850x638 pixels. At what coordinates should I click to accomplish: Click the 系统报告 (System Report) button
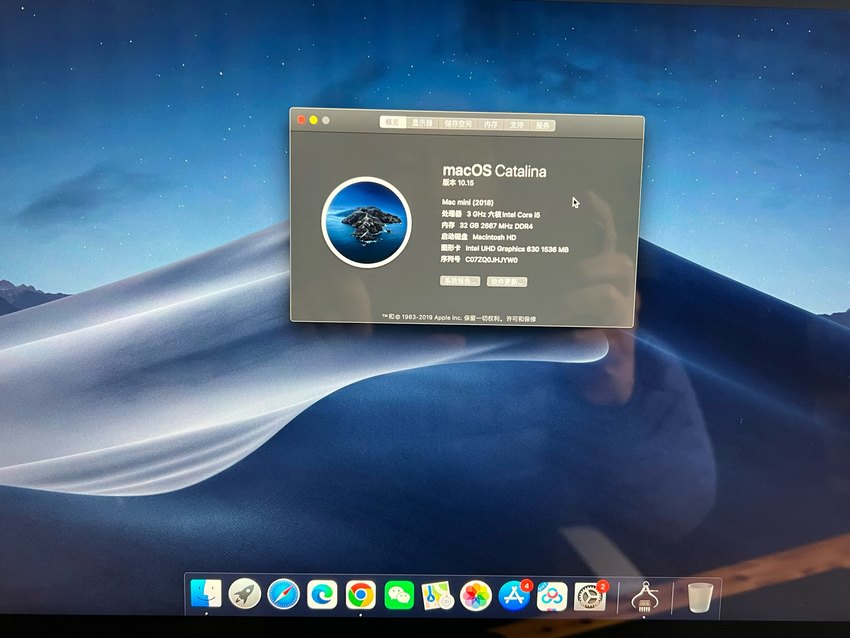pyautogui.click(x=460, y=281)
